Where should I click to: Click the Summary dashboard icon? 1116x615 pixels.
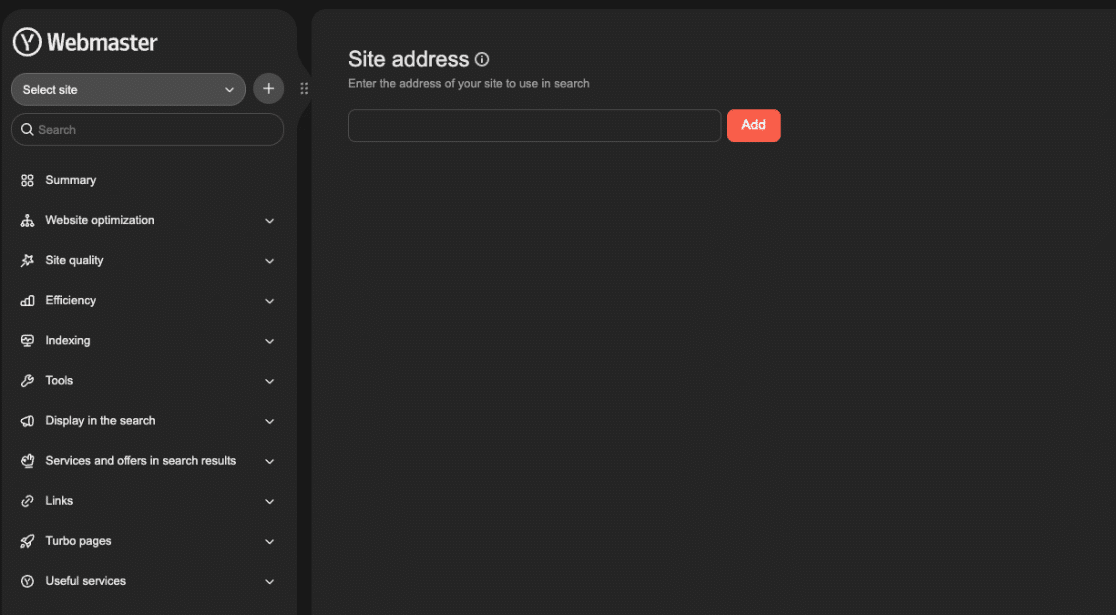click(x=27, y=180)
